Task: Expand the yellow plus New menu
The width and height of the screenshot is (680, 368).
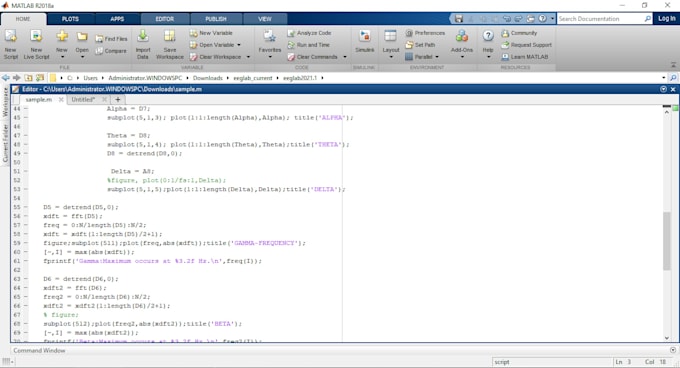Action: (62, 57)
